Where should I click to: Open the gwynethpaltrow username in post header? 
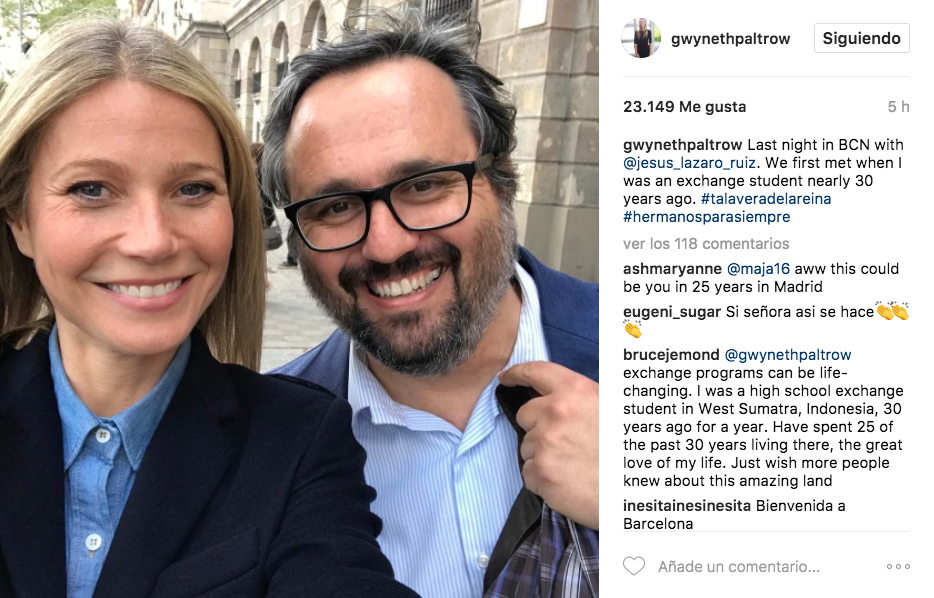click(x=730, y=39)
